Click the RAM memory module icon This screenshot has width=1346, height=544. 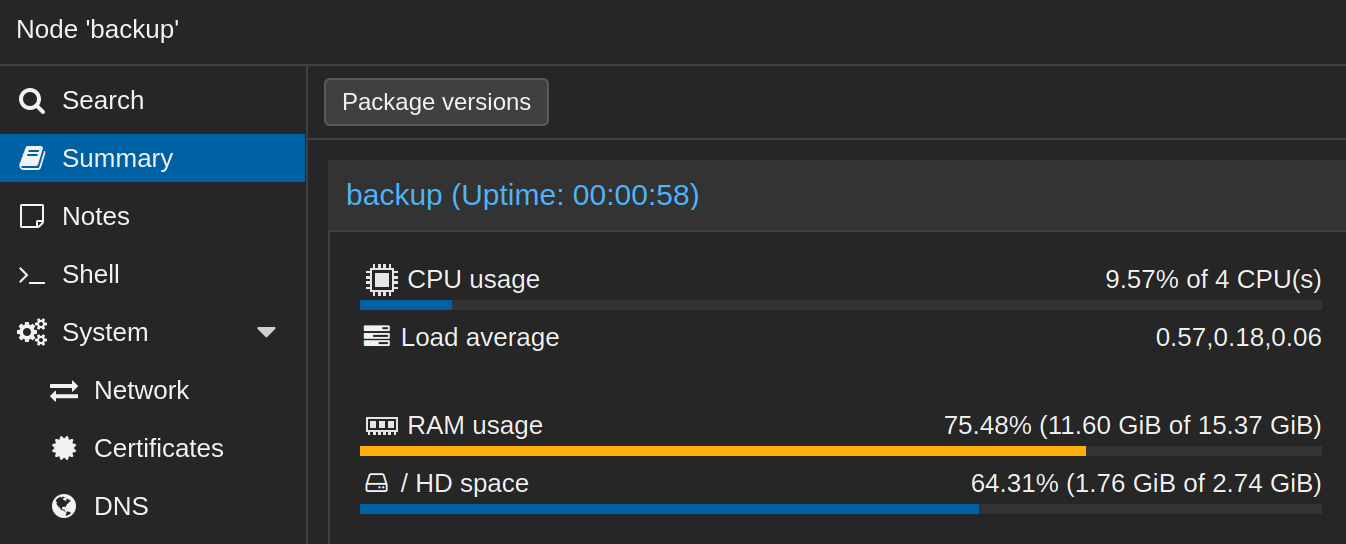(x=381, y=426)
